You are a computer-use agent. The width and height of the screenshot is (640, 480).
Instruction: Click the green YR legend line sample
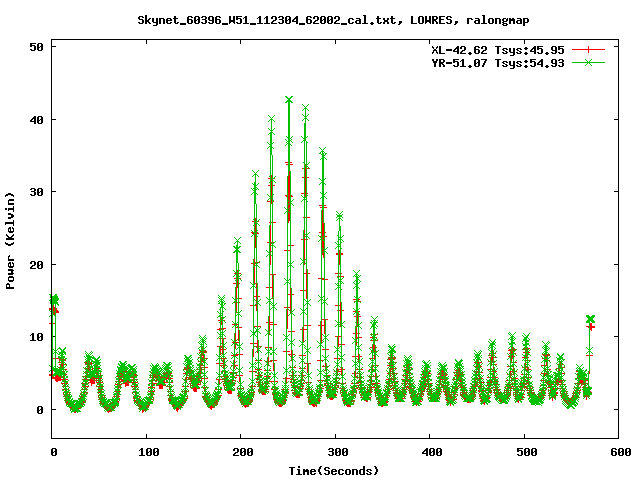pos(588,62)
